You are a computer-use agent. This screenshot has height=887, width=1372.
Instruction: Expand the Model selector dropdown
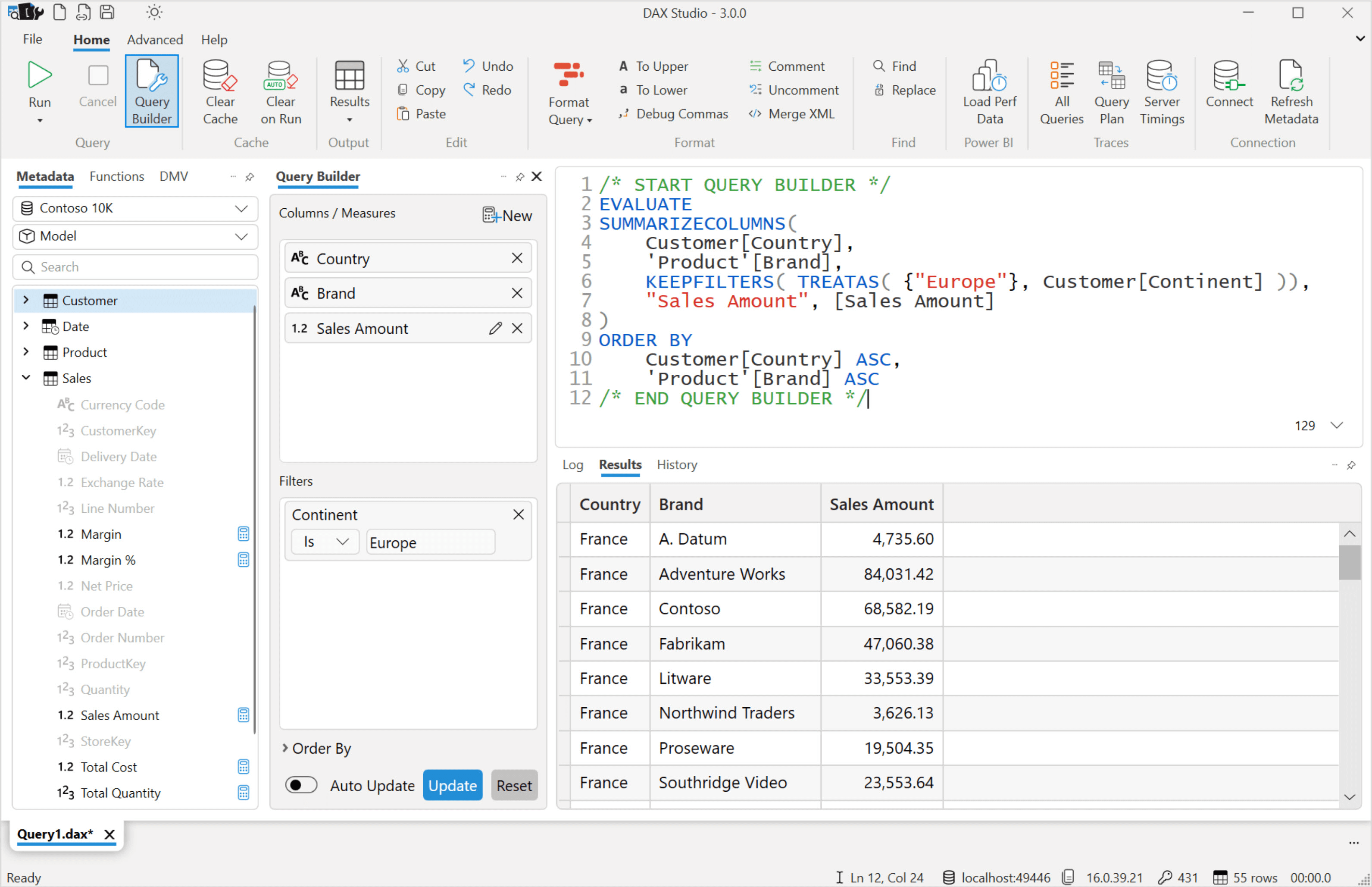point(243,236)
